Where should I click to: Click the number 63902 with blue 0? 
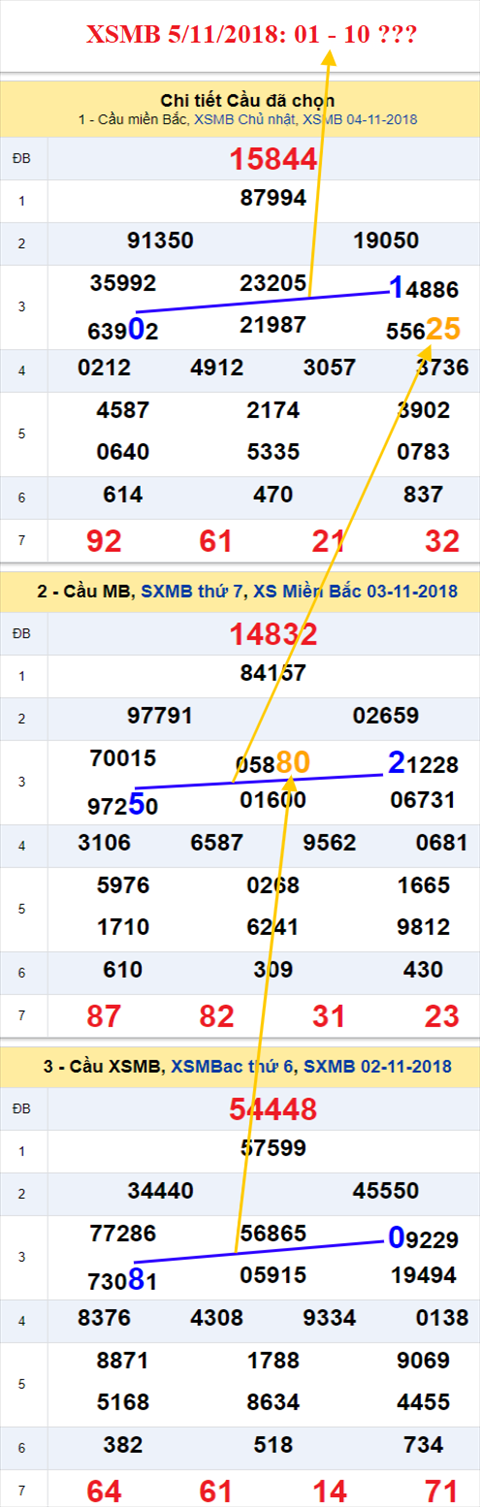[x=123, y=330]
